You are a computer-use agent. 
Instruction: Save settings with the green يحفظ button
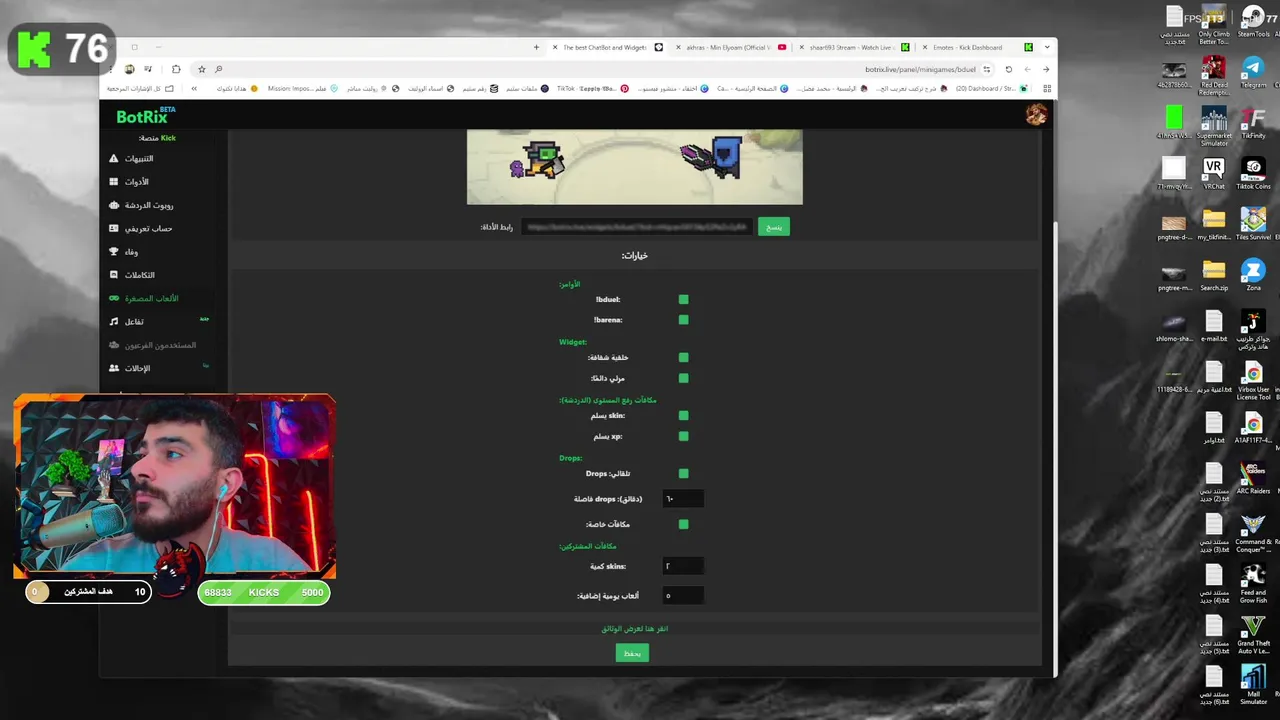click(632, 653)
